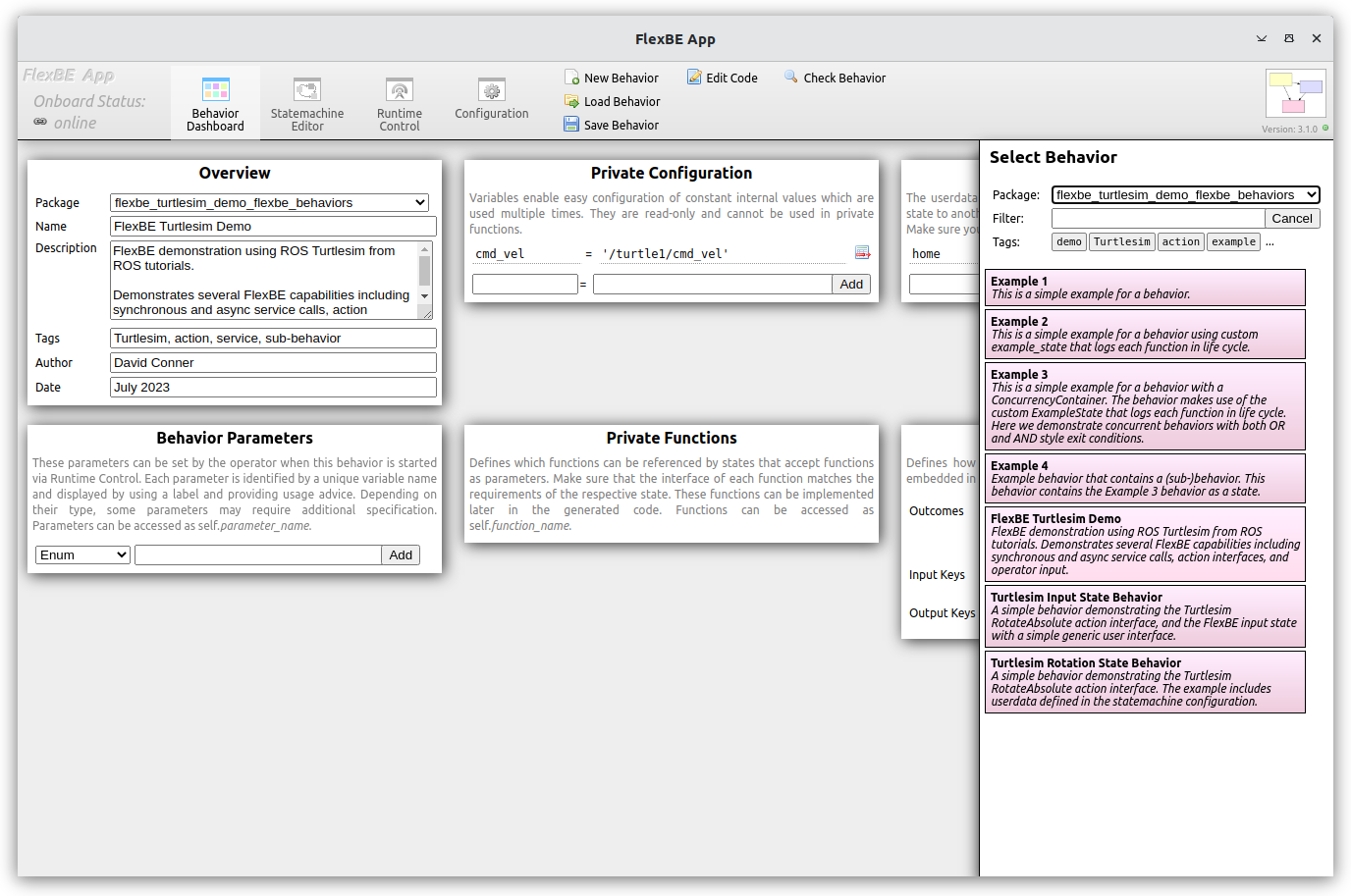Screen dimensions: 1351x896
Task: Click the behavior Name input field
Action: [x=273, y=227]
